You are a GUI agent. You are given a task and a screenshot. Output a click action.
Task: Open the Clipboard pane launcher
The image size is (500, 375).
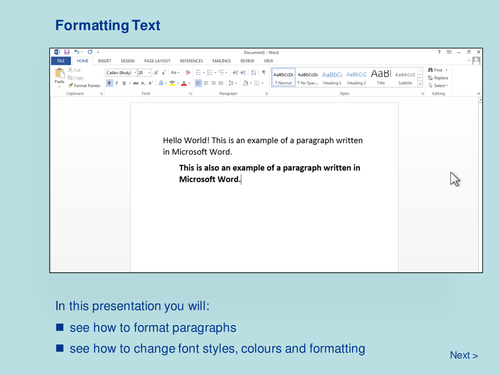[x=101, y=94]
